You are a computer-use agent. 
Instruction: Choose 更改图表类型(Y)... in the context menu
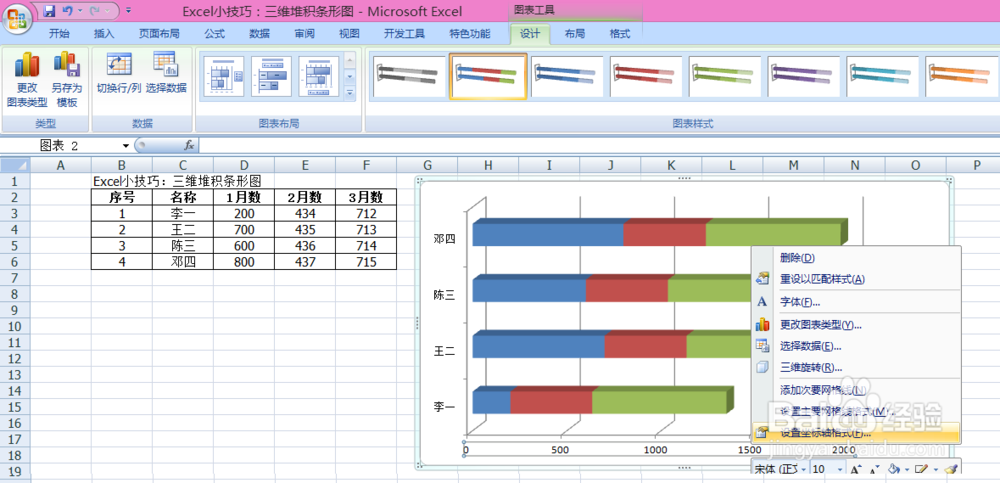click(x=857, y=325)
